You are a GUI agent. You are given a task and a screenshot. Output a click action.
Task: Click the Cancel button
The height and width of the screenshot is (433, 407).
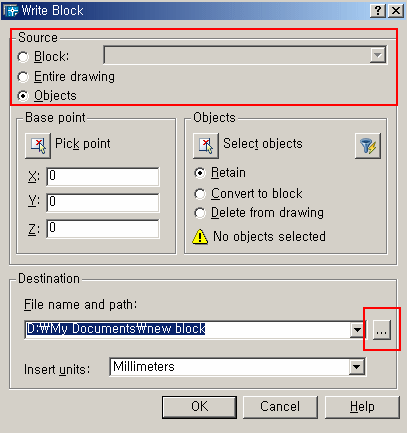pos(280,407)
